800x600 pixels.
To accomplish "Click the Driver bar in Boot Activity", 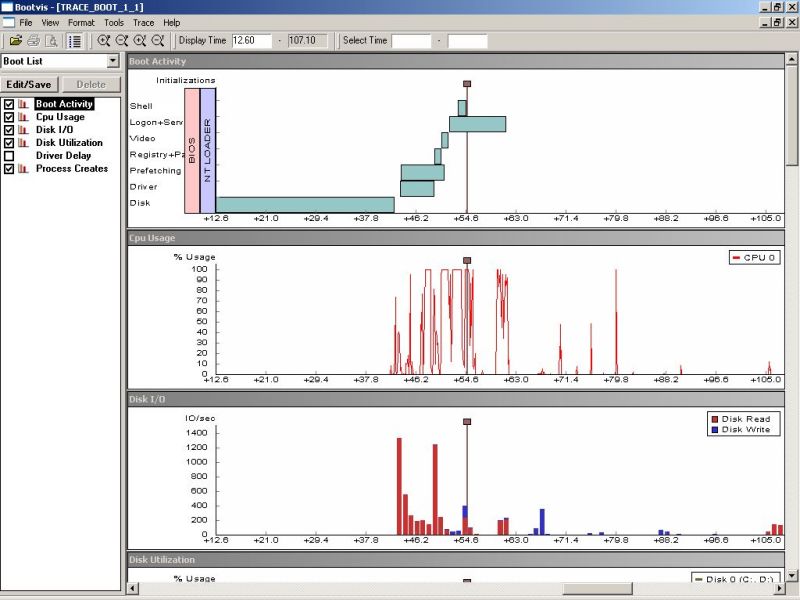I will click(417, 189).
